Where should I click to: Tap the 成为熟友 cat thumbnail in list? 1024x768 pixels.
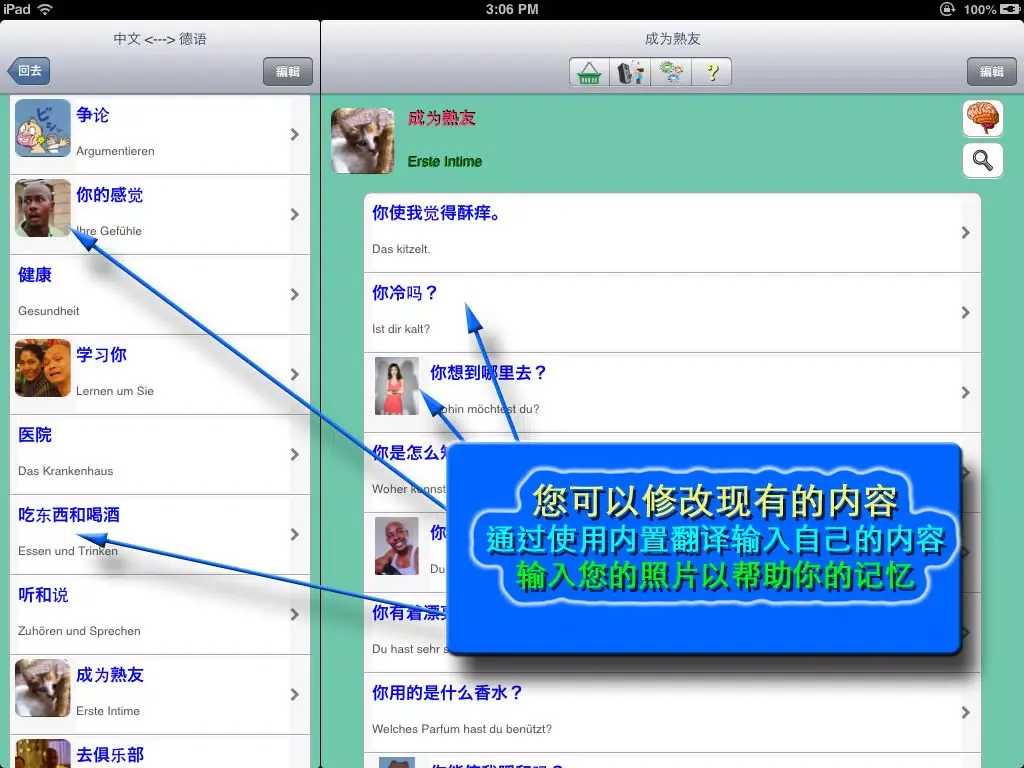pyautogui.click(x=42, y=688)
